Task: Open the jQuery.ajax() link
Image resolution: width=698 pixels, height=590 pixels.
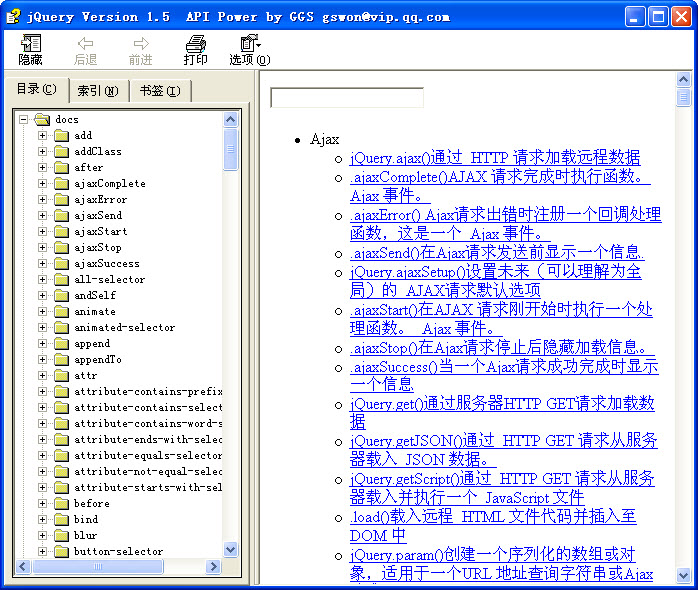Action: coord(495,158)
